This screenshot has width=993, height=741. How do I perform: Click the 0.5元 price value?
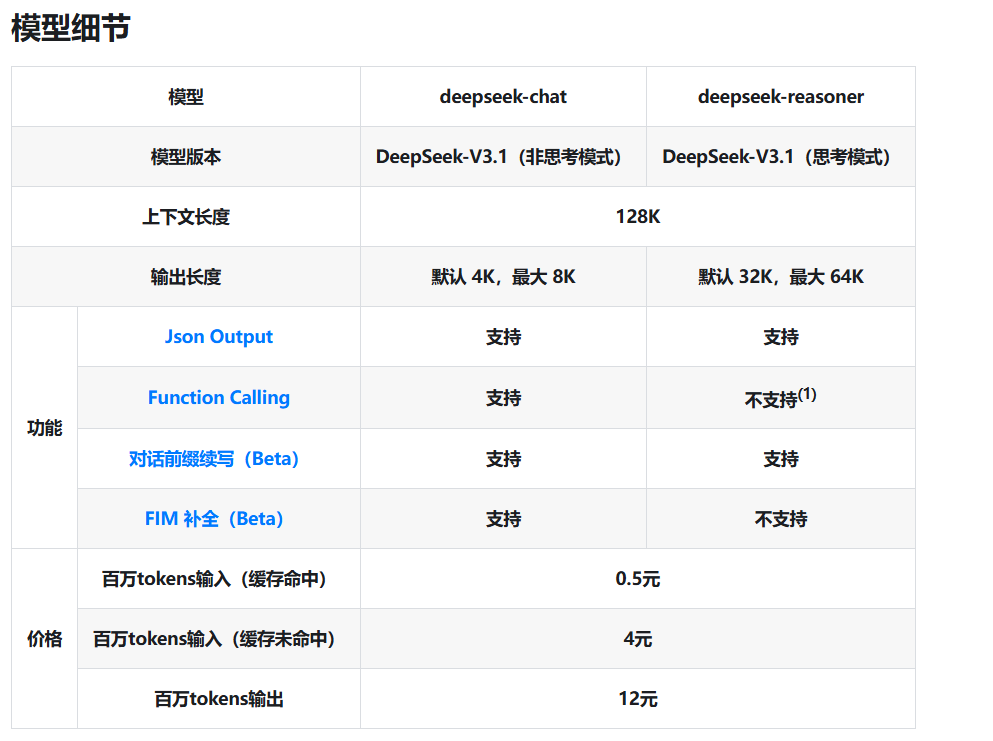click(638, 579)
